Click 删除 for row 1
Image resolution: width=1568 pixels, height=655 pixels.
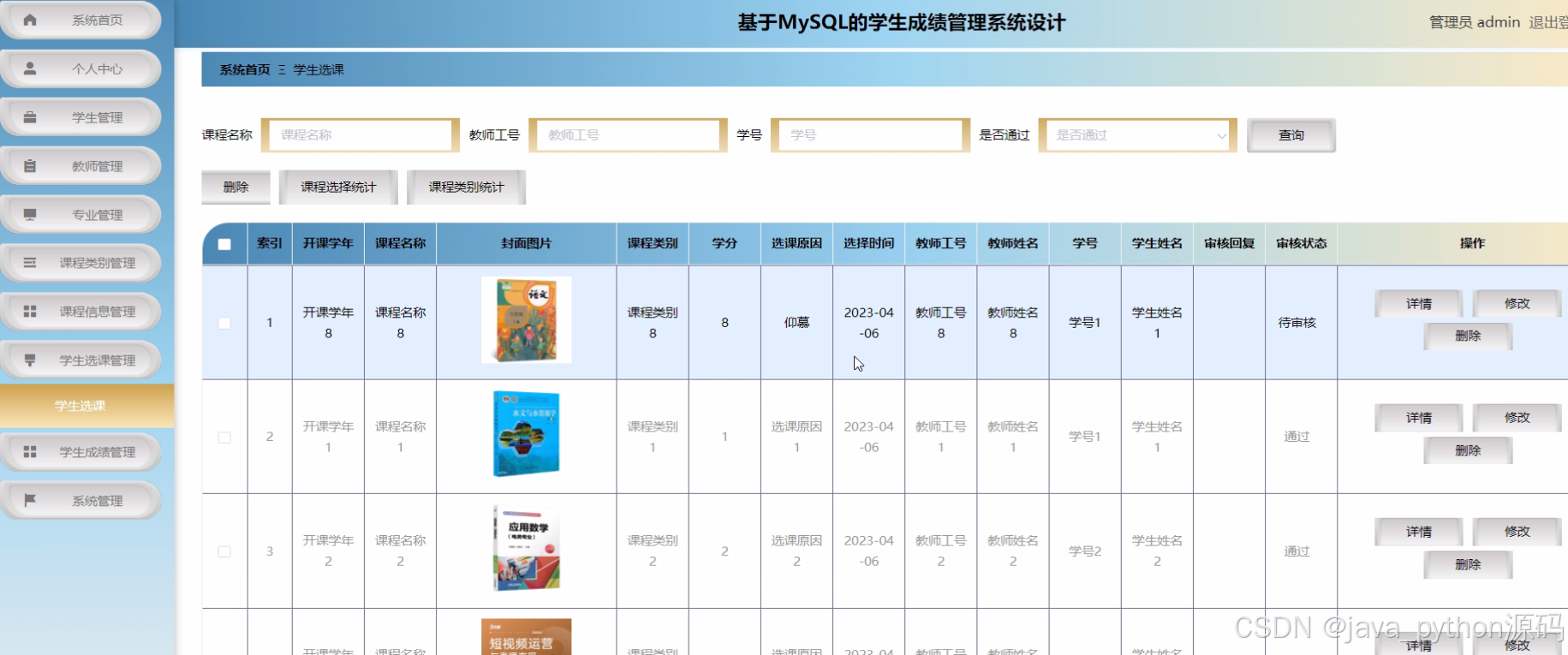coord(1468,336)
